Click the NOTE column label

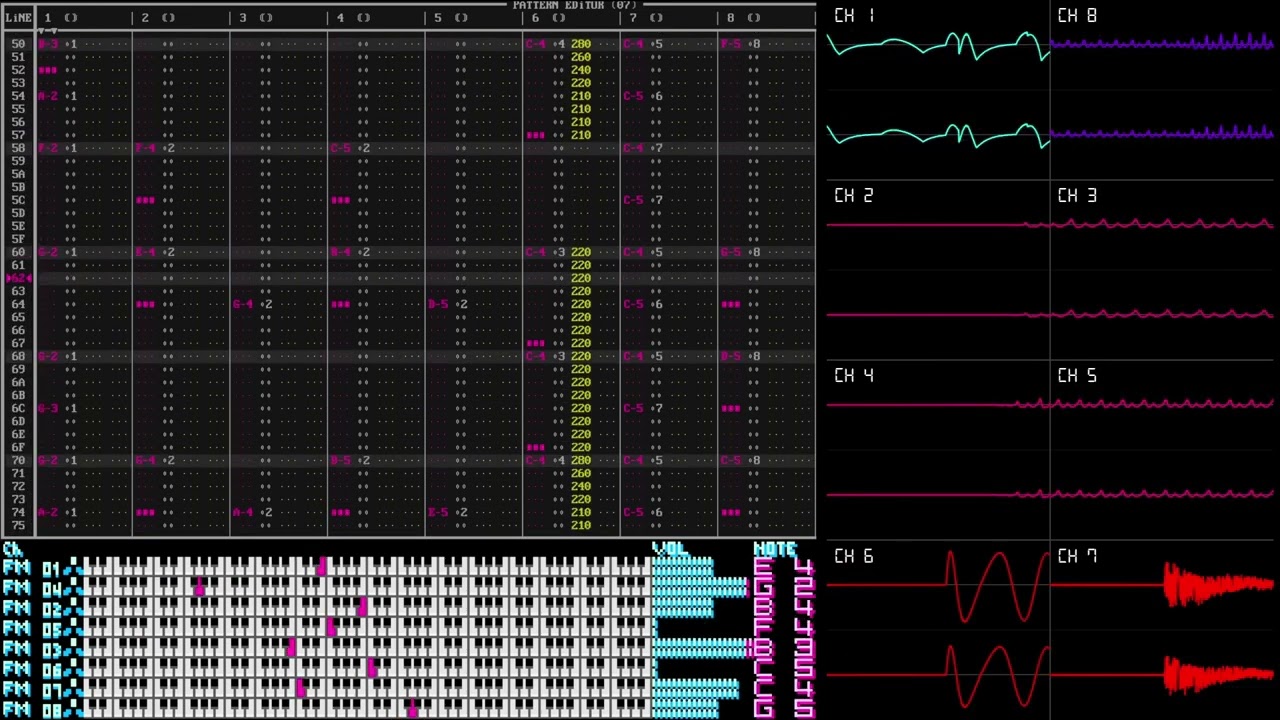pos(775,550)
